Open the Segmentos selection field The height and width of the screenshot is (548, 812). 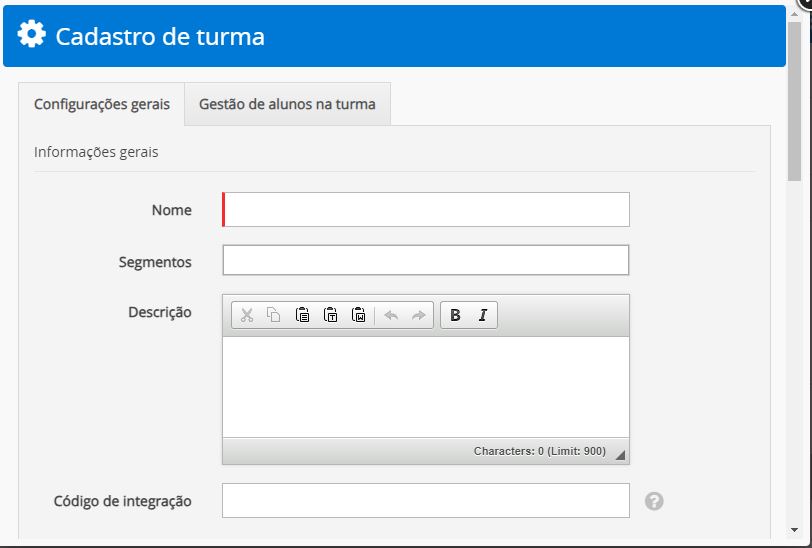click(x=426, y=260)
